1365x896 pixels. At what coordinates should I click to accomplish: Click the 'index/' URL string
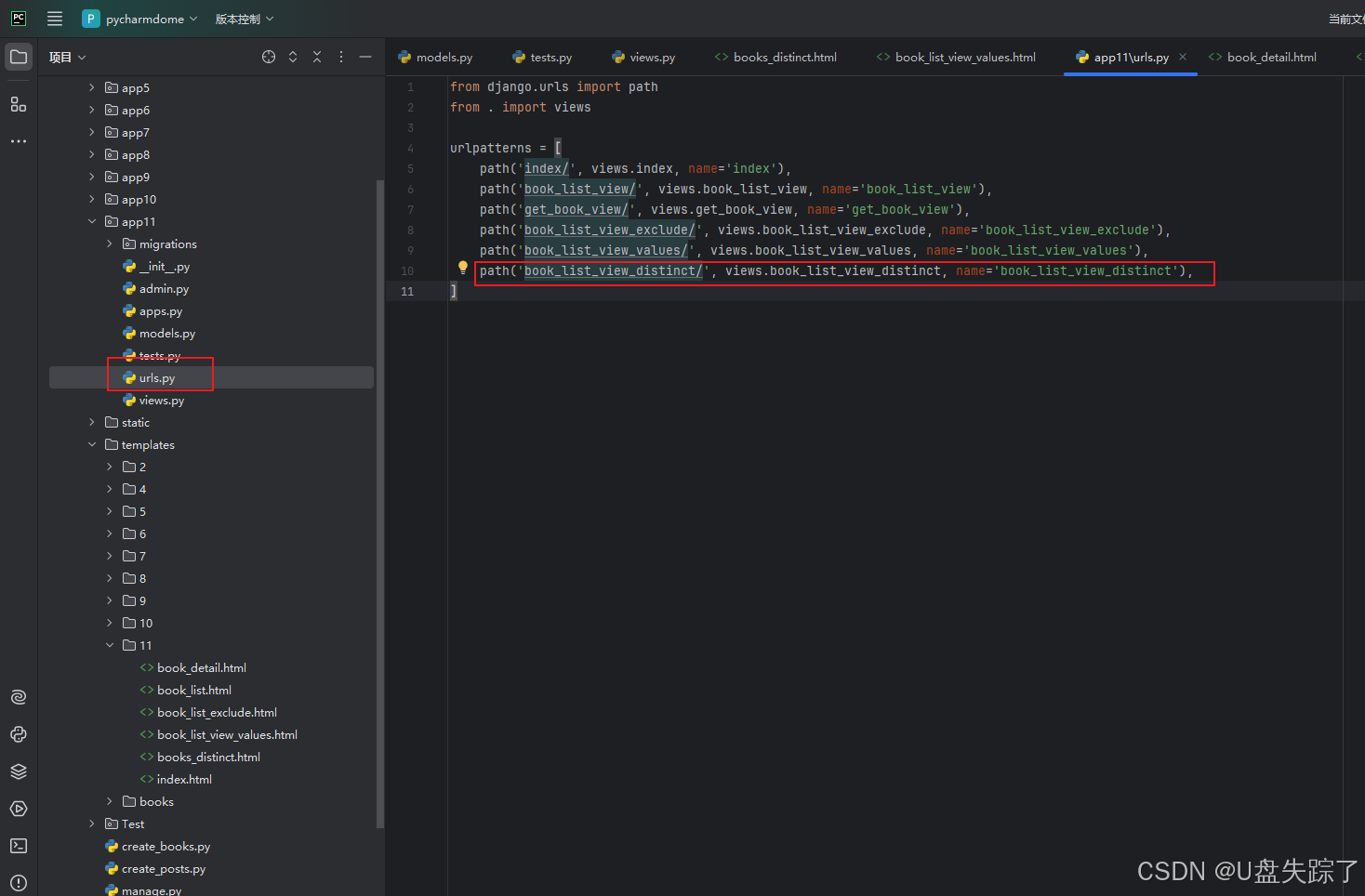point(547,168)
